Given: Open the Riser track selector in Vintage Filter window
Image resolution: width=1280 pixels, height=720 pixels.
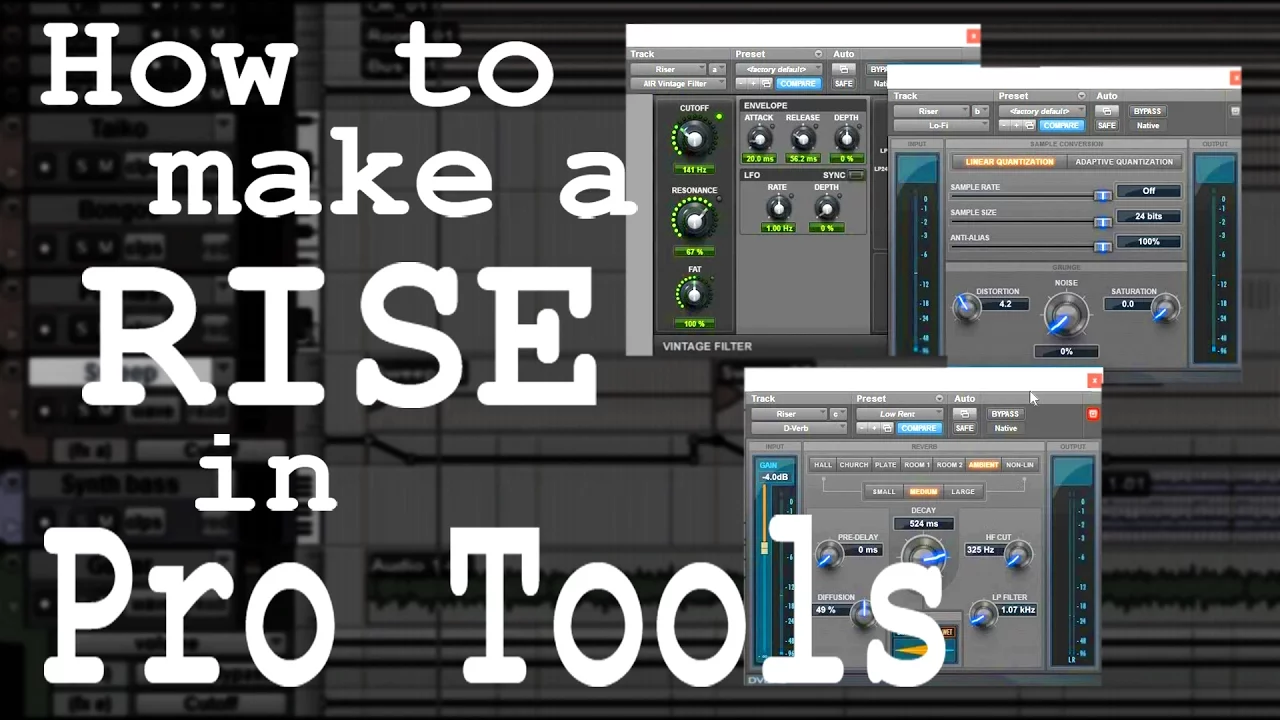Looking at the screenshot, I should pos(668,69).
